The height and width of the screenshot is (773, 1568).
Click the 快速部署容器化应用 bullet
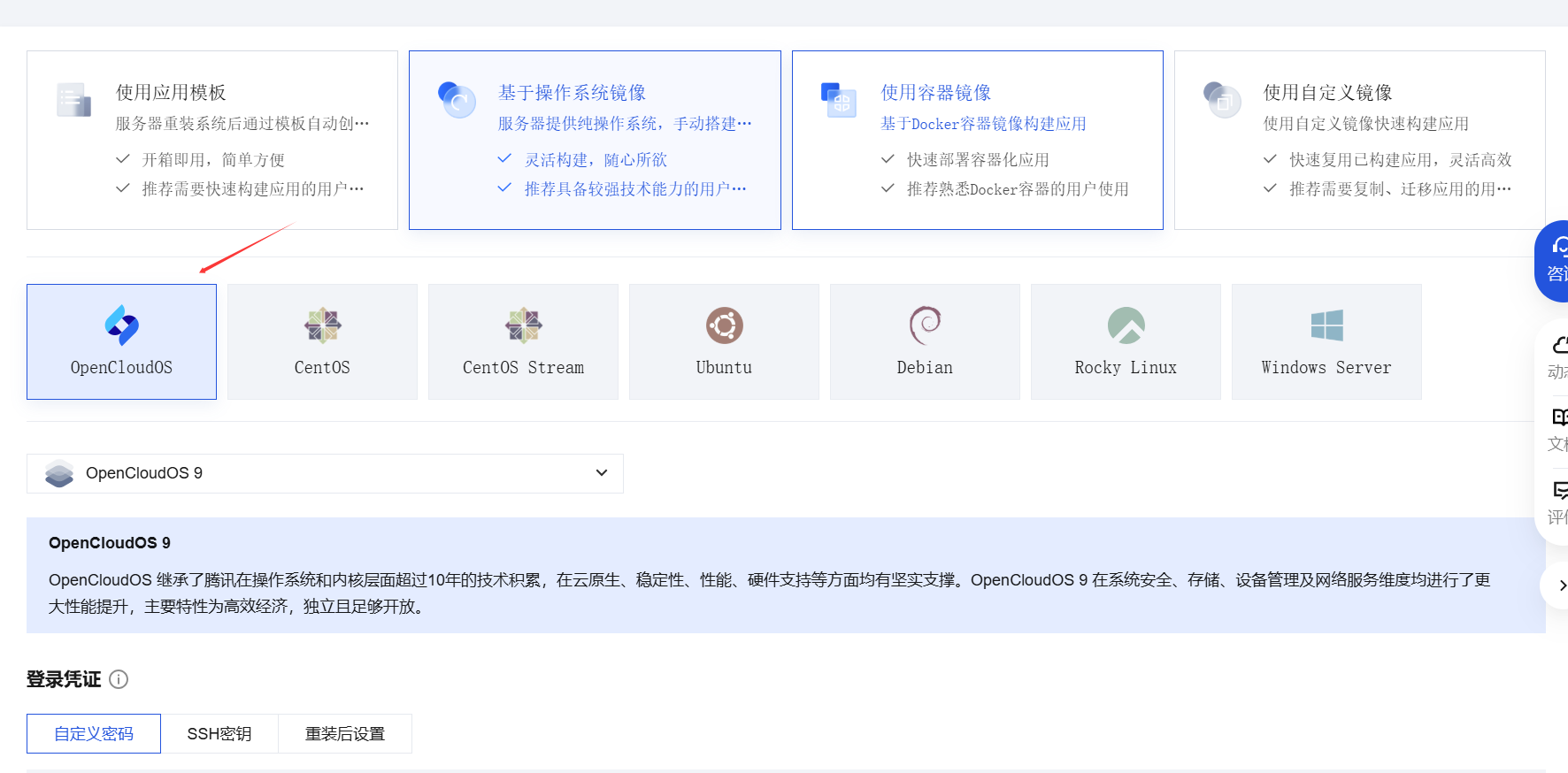(x=978, y=160)
